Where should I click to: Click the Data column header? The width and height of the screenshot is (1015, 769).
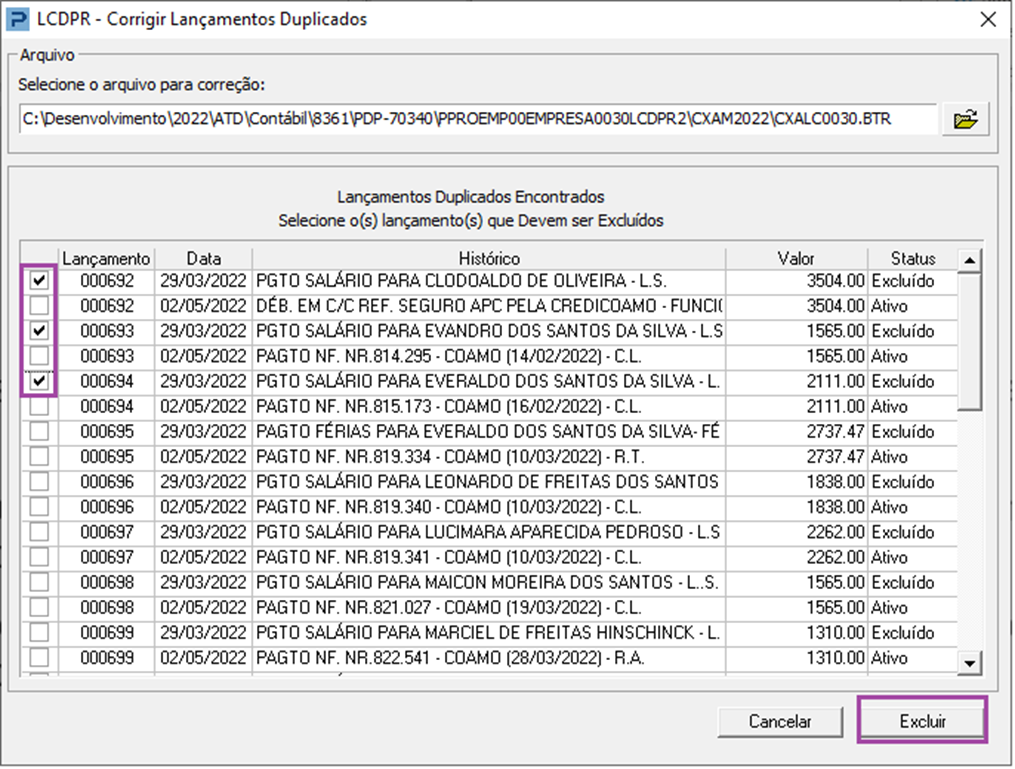coord(203,258)
